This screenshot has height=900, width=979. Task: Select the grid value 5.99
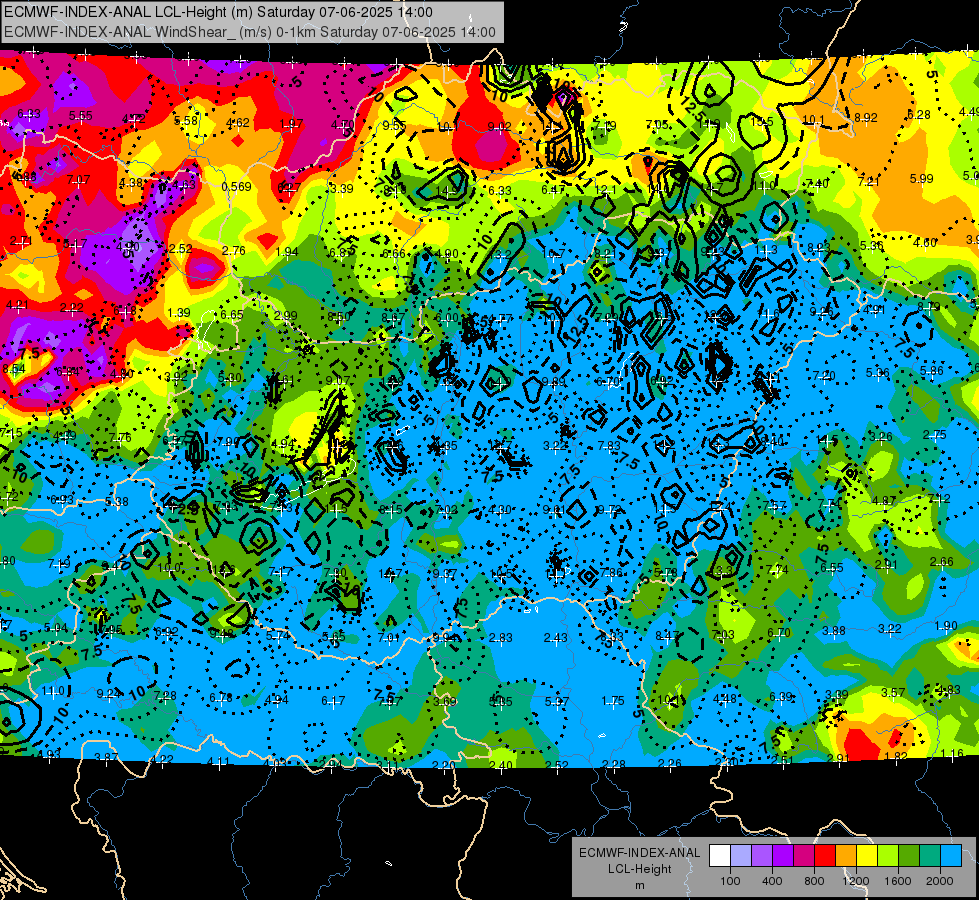point(922,179)
